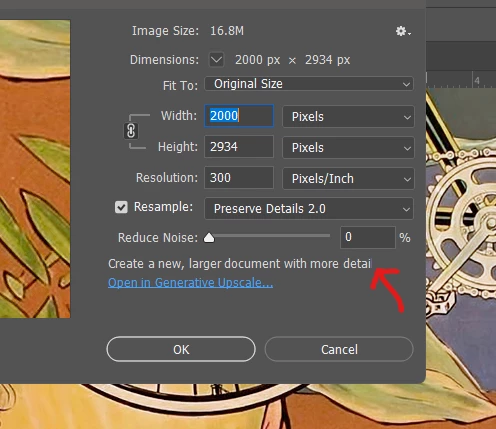Click the Resolution value field
Screen dimensions: 496x429
coord(239,178)
